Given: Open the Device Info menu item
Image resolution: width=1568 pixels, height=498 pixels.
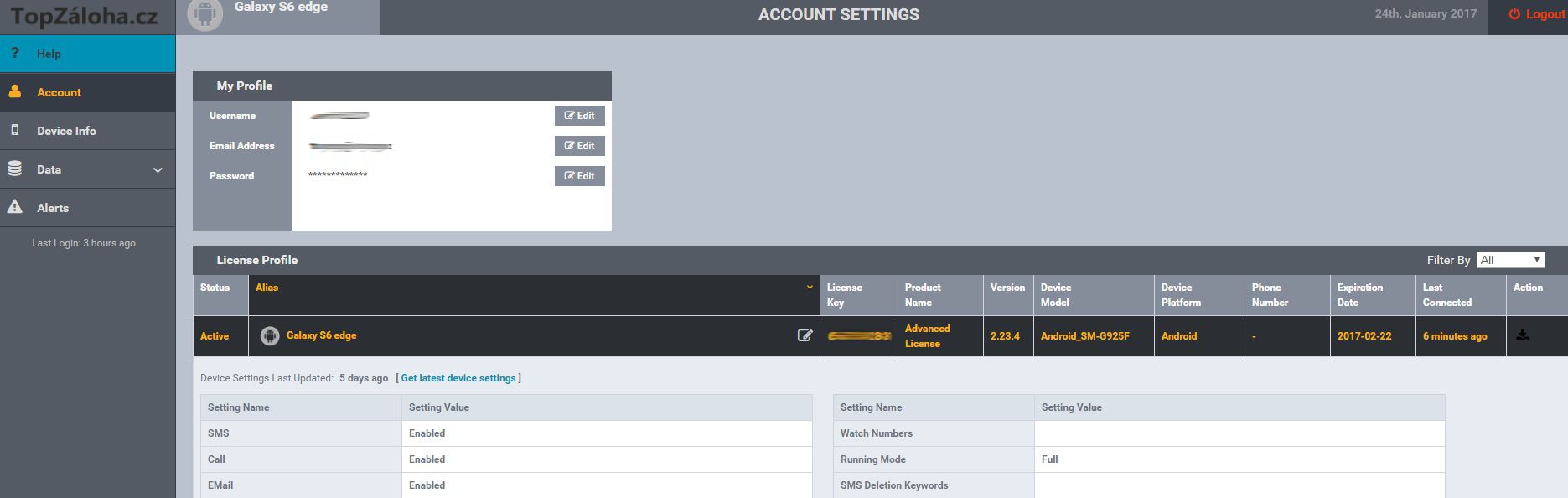Looking at the screenshot, I should pos(66,131).
